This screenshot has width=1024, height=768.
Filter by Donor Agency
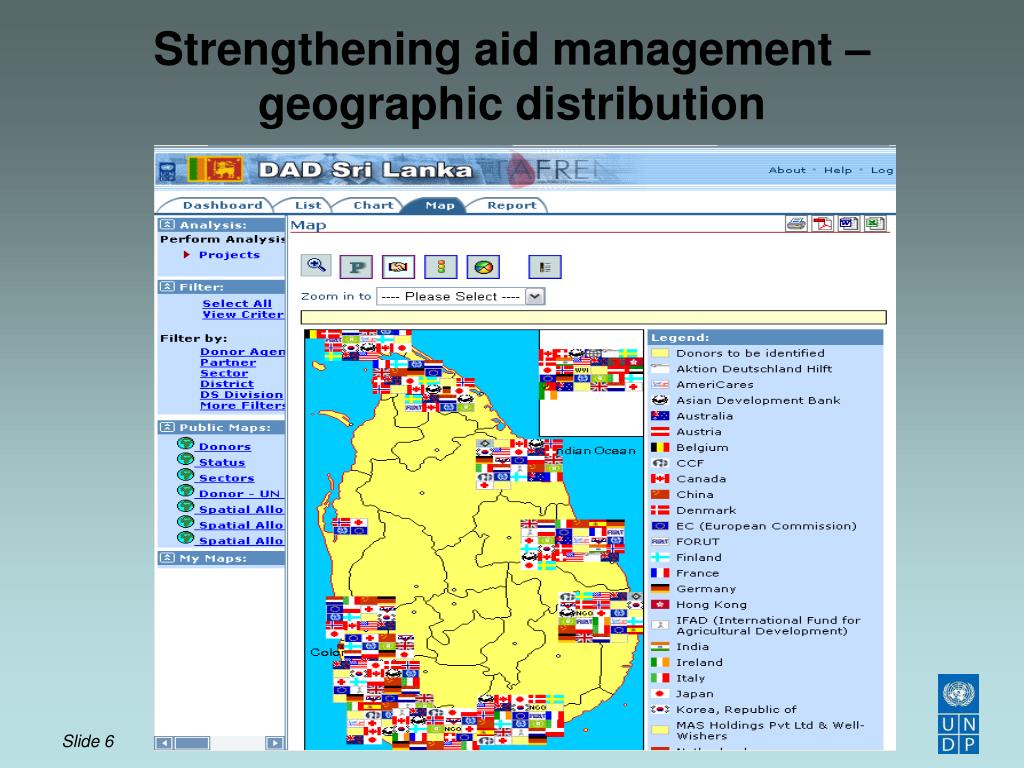pos(242,351)
